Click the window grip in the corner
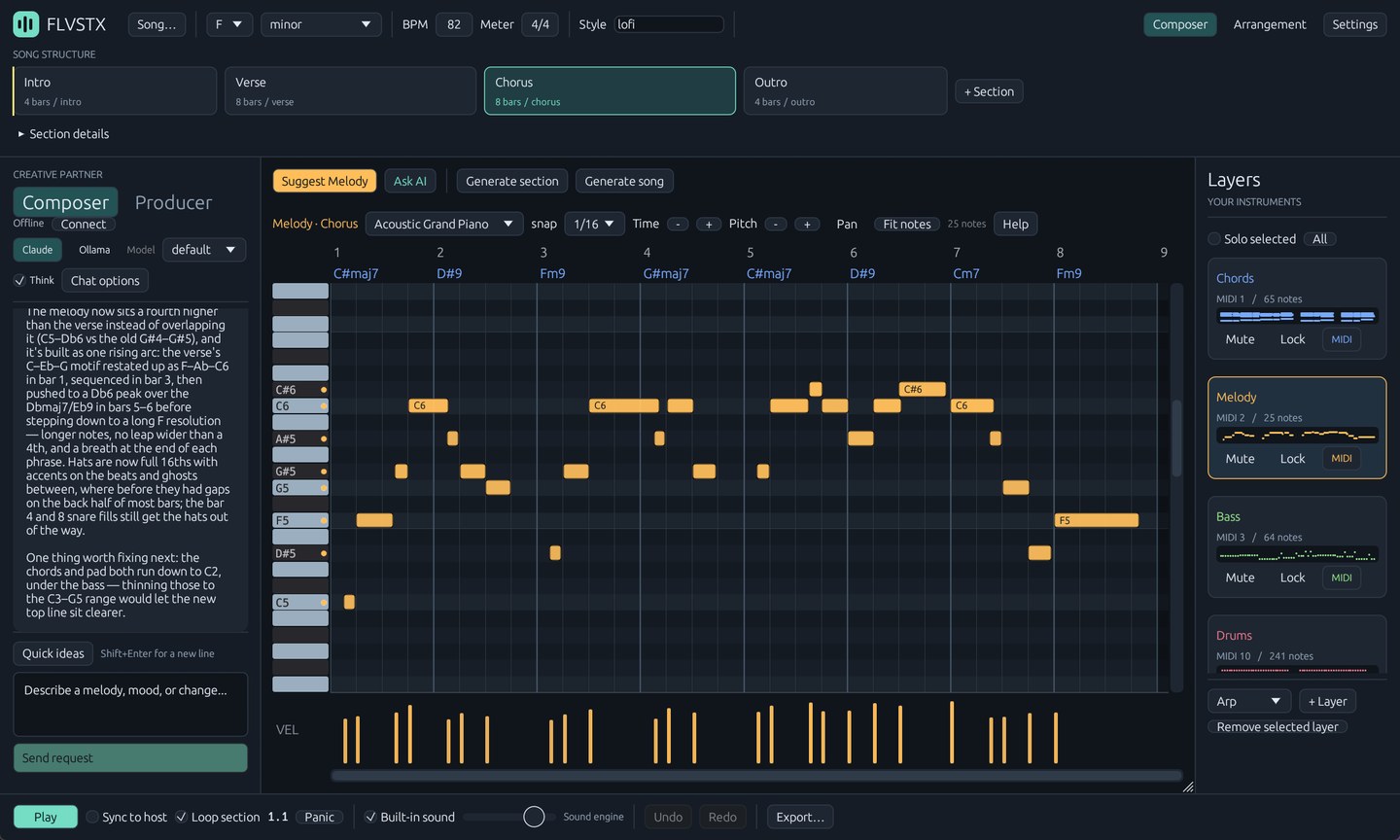The image size is (1400, 840). (x=1187, y=786)
